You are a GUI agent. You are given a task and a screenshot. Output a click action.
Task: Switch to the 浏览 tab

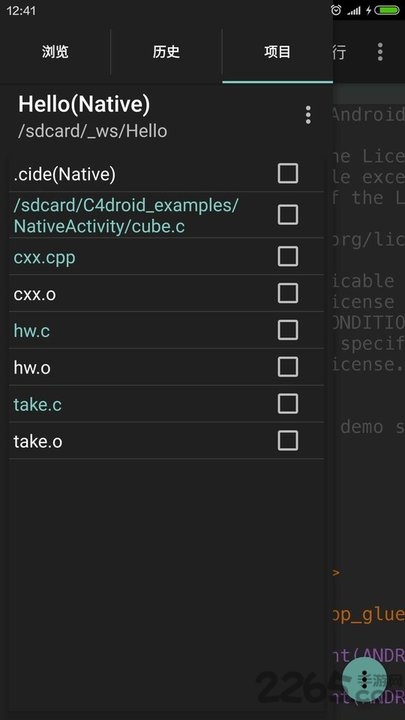pyautogui.click(x=55, y=52)
